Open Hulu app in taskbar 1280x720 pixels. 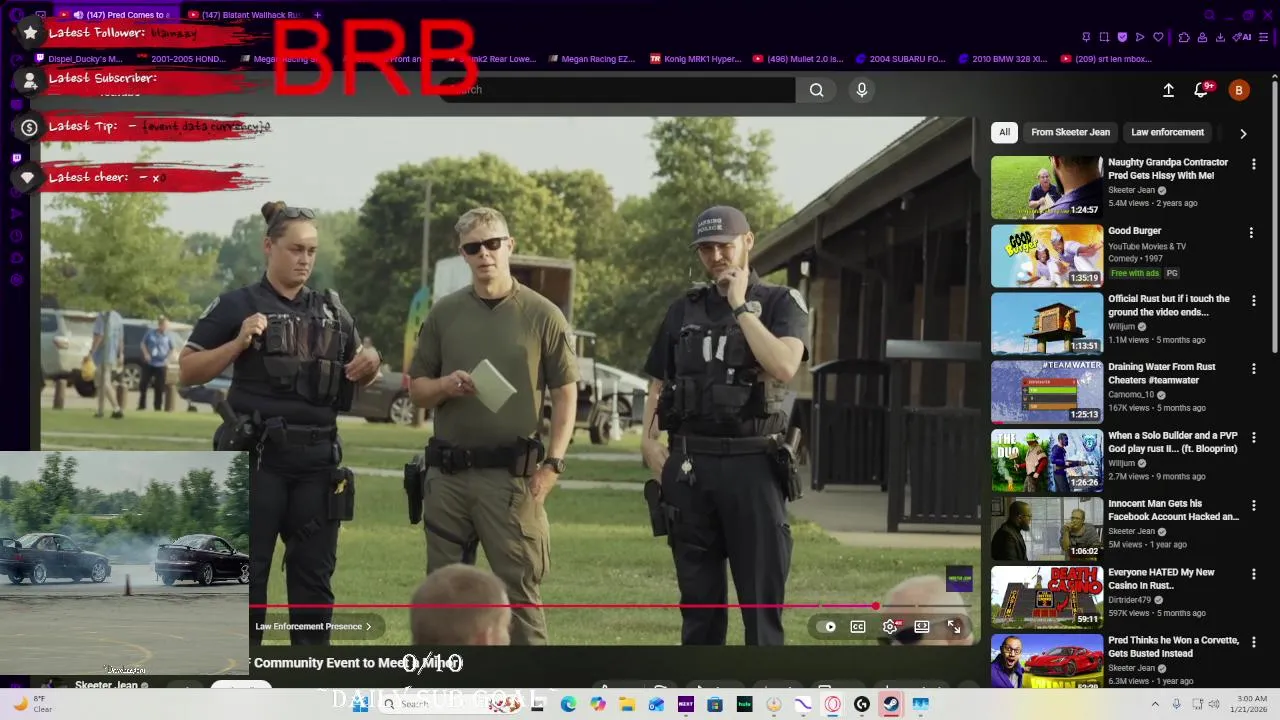coord(744,704)
